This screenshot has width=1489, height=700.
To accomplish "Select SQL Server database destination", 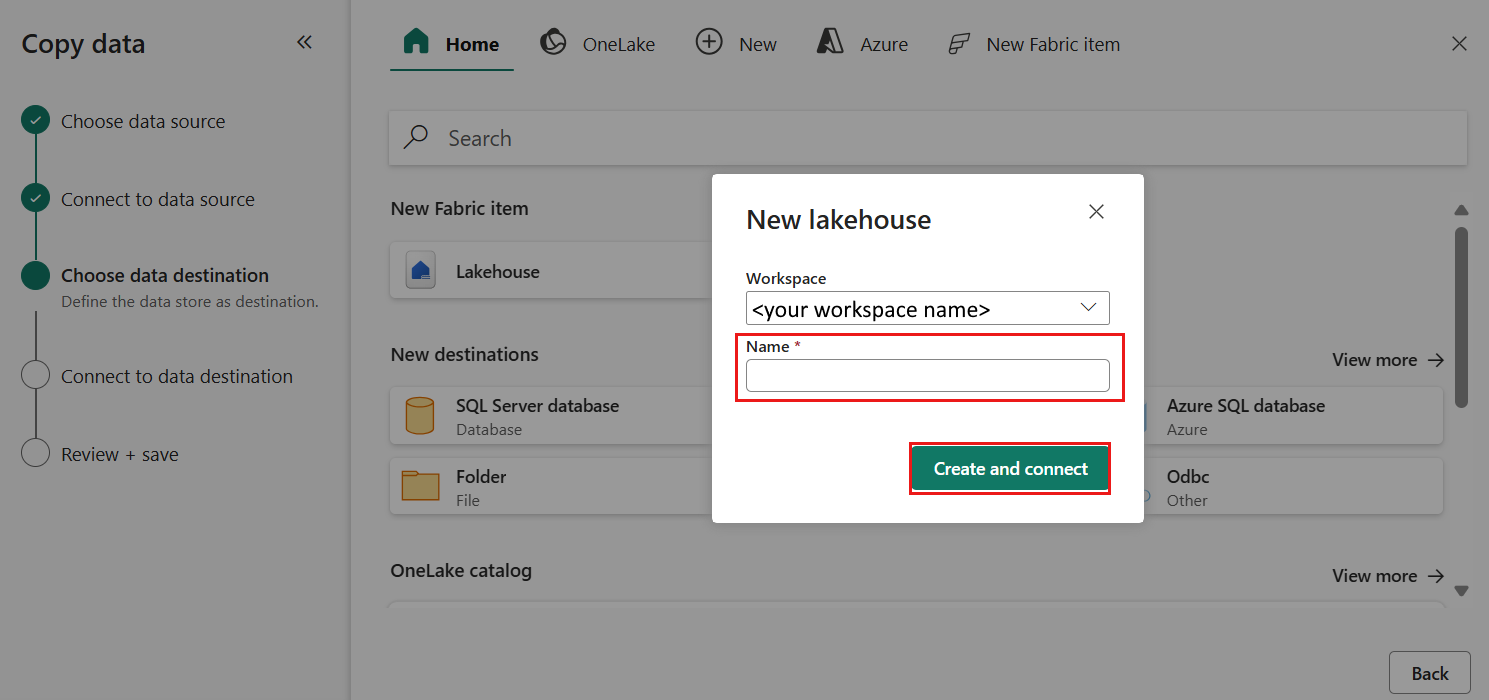I will pyautogui.click(x=551, y=416).
